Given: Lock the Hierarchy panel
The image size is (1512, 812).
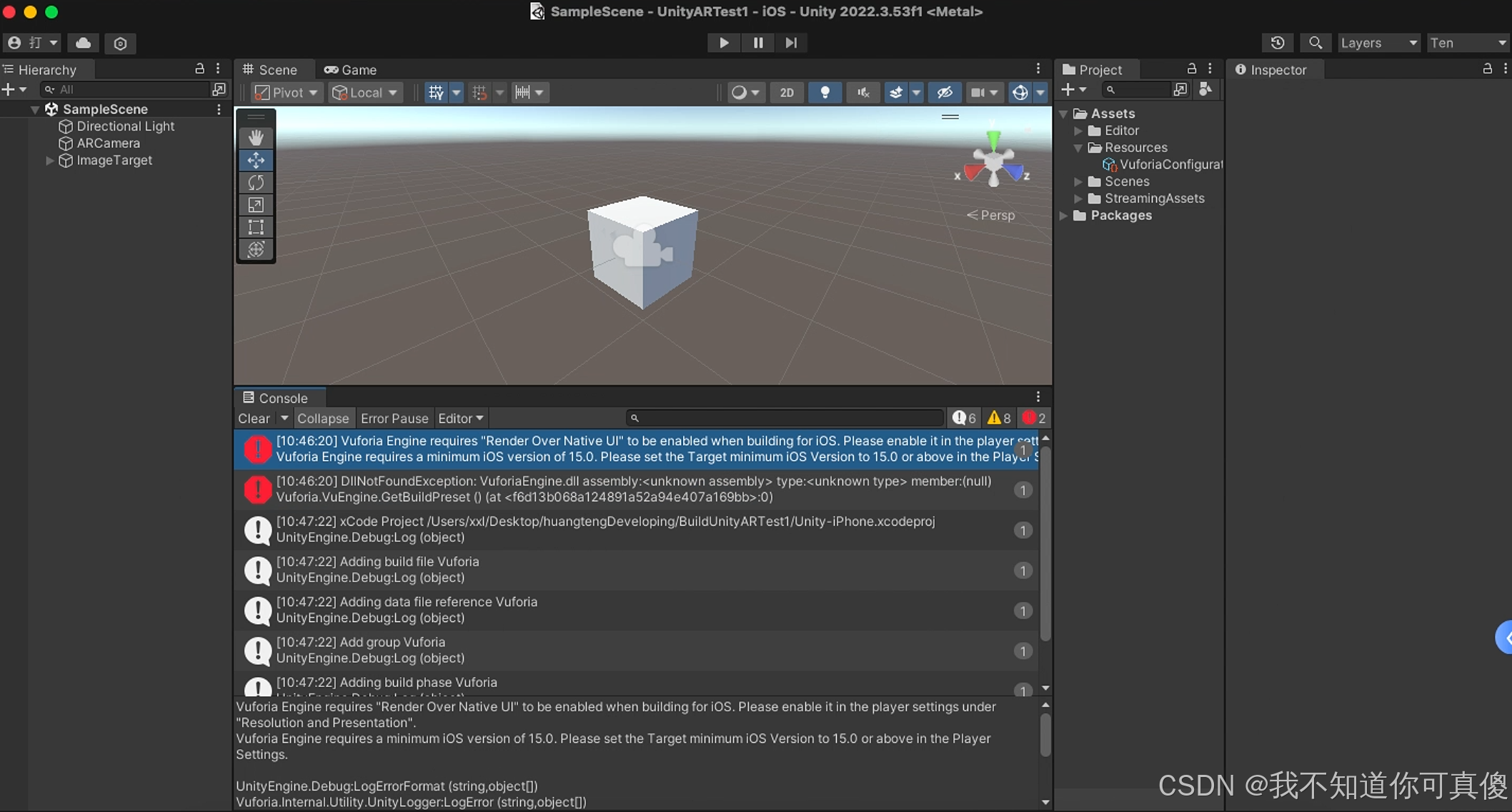Looking at the screenshot, I should (x=200, y=69).
